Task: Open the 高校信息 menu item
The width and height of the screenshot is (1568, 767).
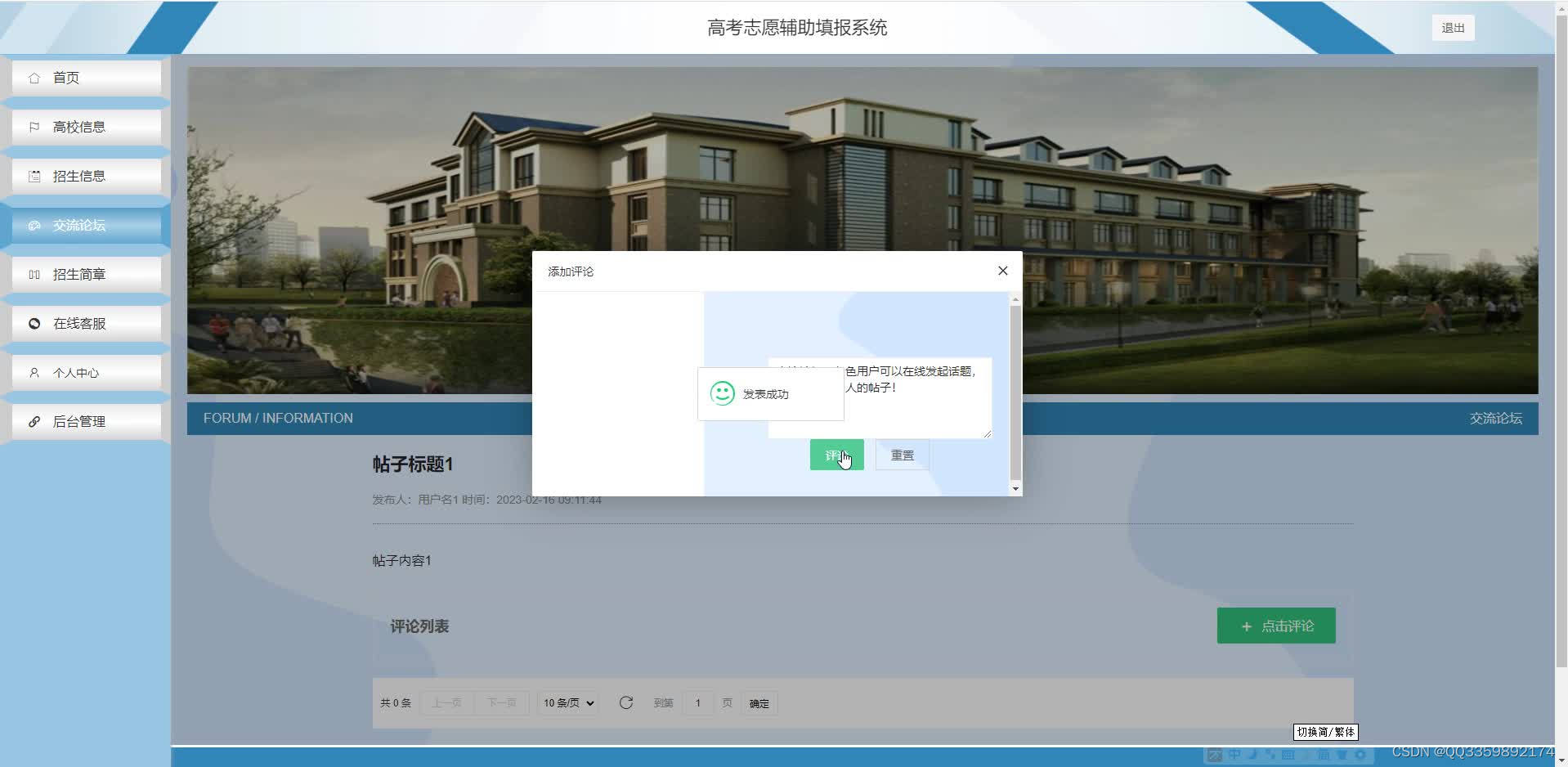Action: (x=87, y=127)
